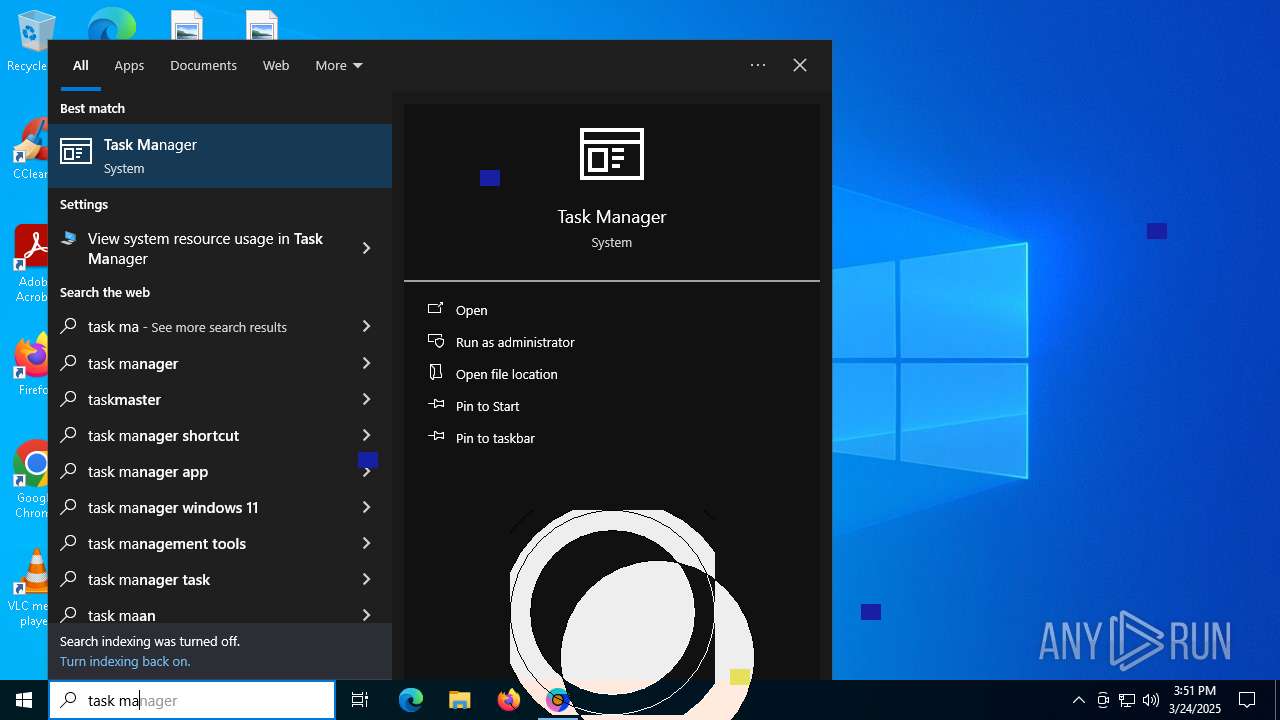
Task: Switch to the Apps tab
Action: [129, 65]
